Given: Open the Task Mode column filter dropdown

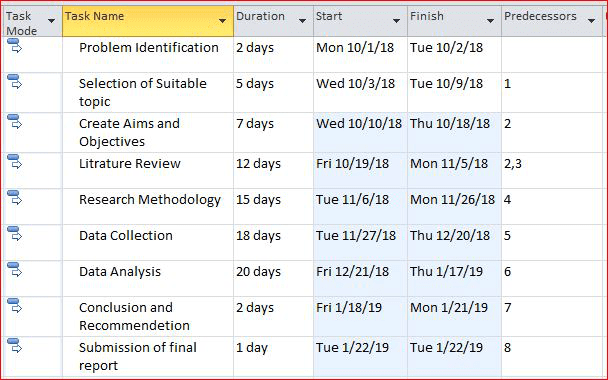Looking at the screenshot, I should [51, 21].
